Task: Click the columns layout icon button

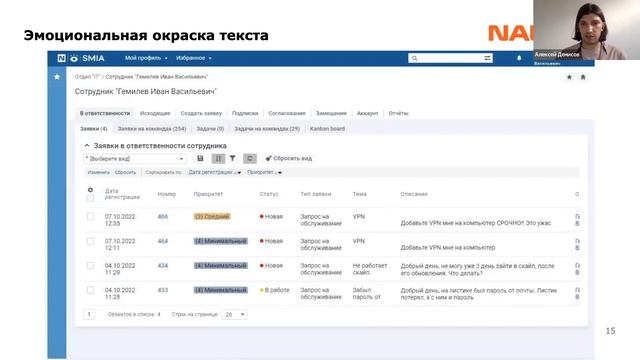Action: coord(218,158)
